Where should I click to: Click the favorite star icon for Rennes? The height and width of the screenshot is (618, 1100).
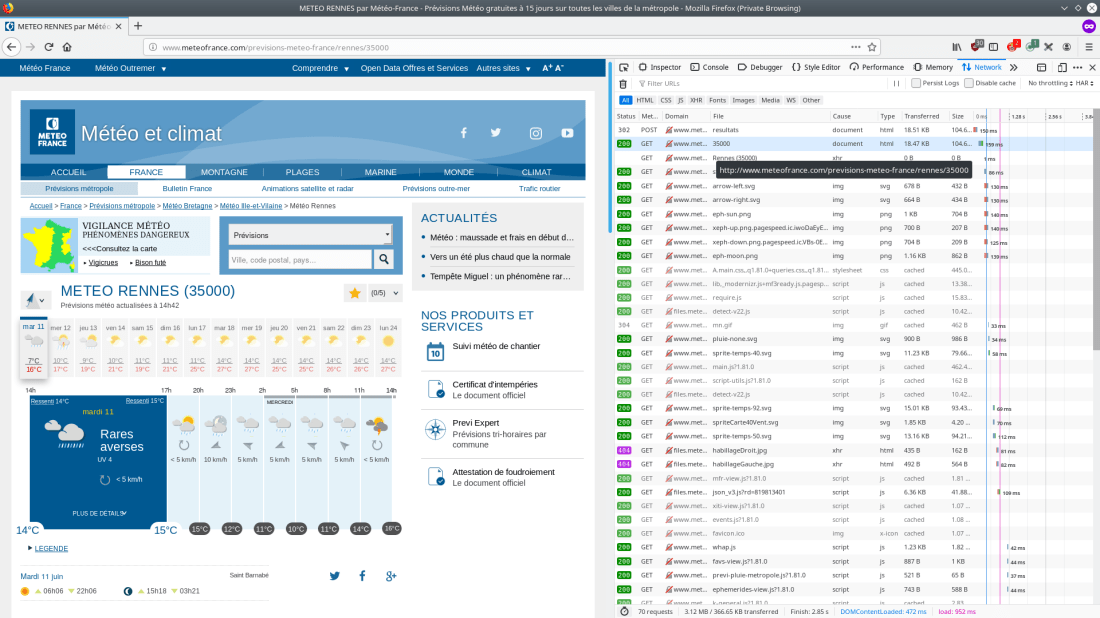tap(353, 293)
